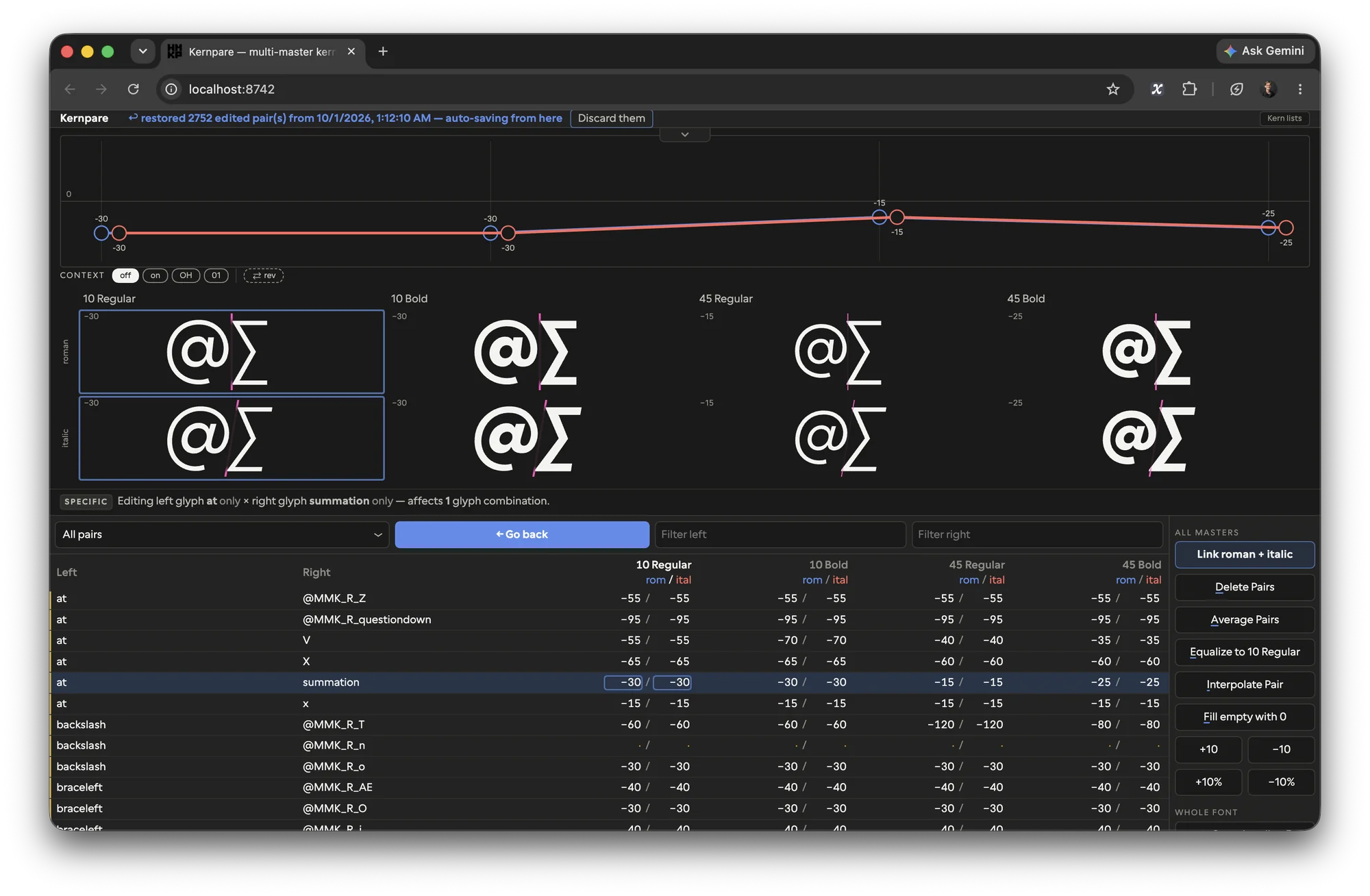
Task: Toggle the rev reverse pair option
Action: (264, 275)
